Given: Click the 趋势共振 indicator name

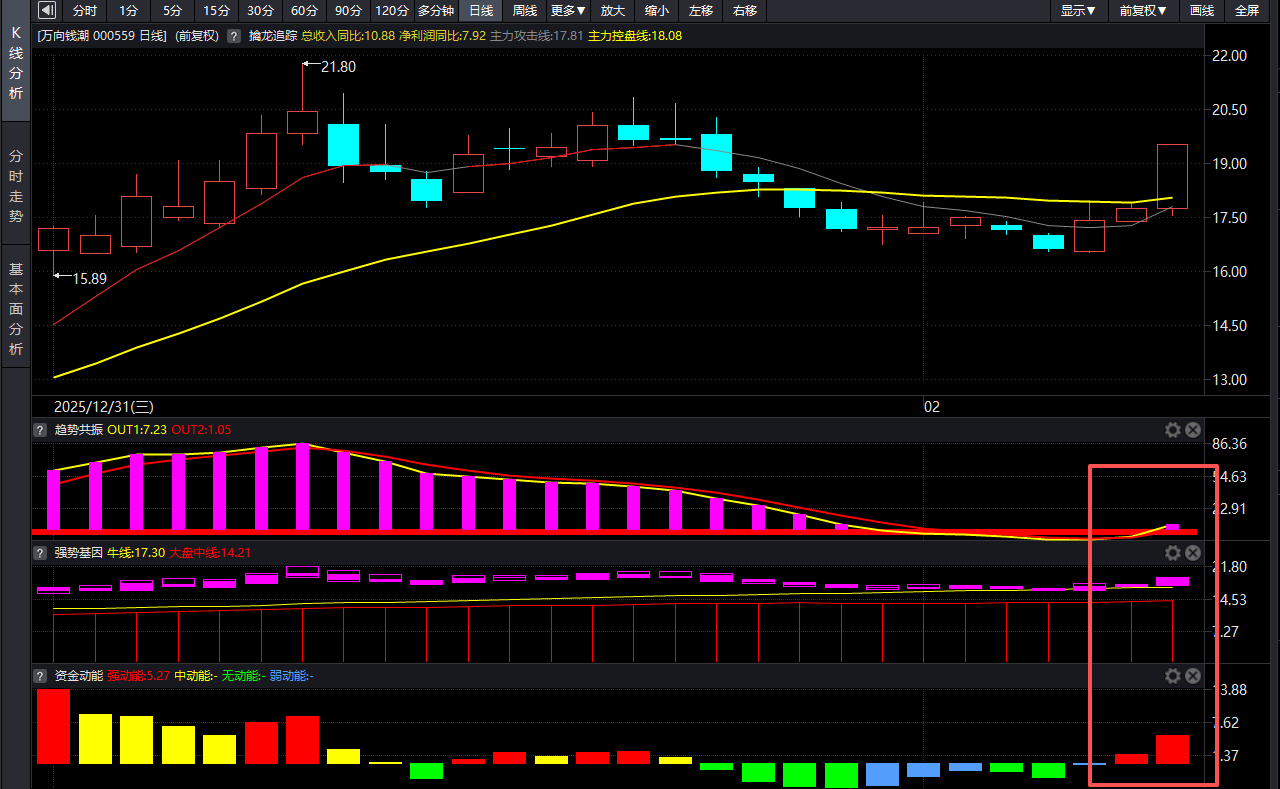Looking at the screenshot, I should click(78, 430).
